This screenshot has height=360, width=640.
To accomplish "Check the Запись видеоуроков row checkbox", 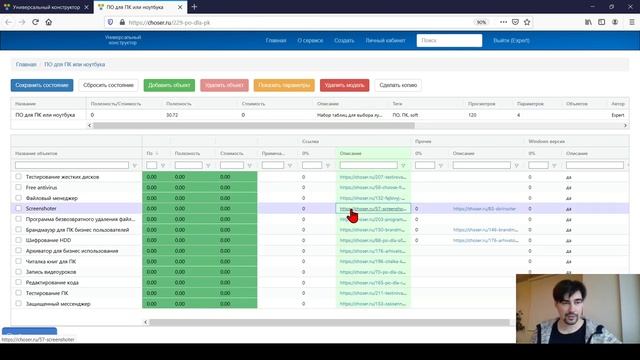I will [18, 272].
